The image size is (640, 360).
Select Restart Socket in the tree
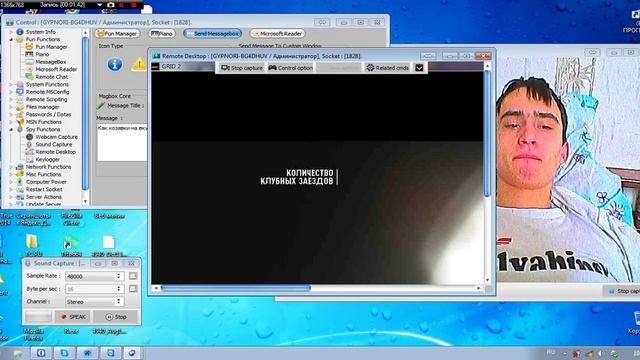point(44,189)
